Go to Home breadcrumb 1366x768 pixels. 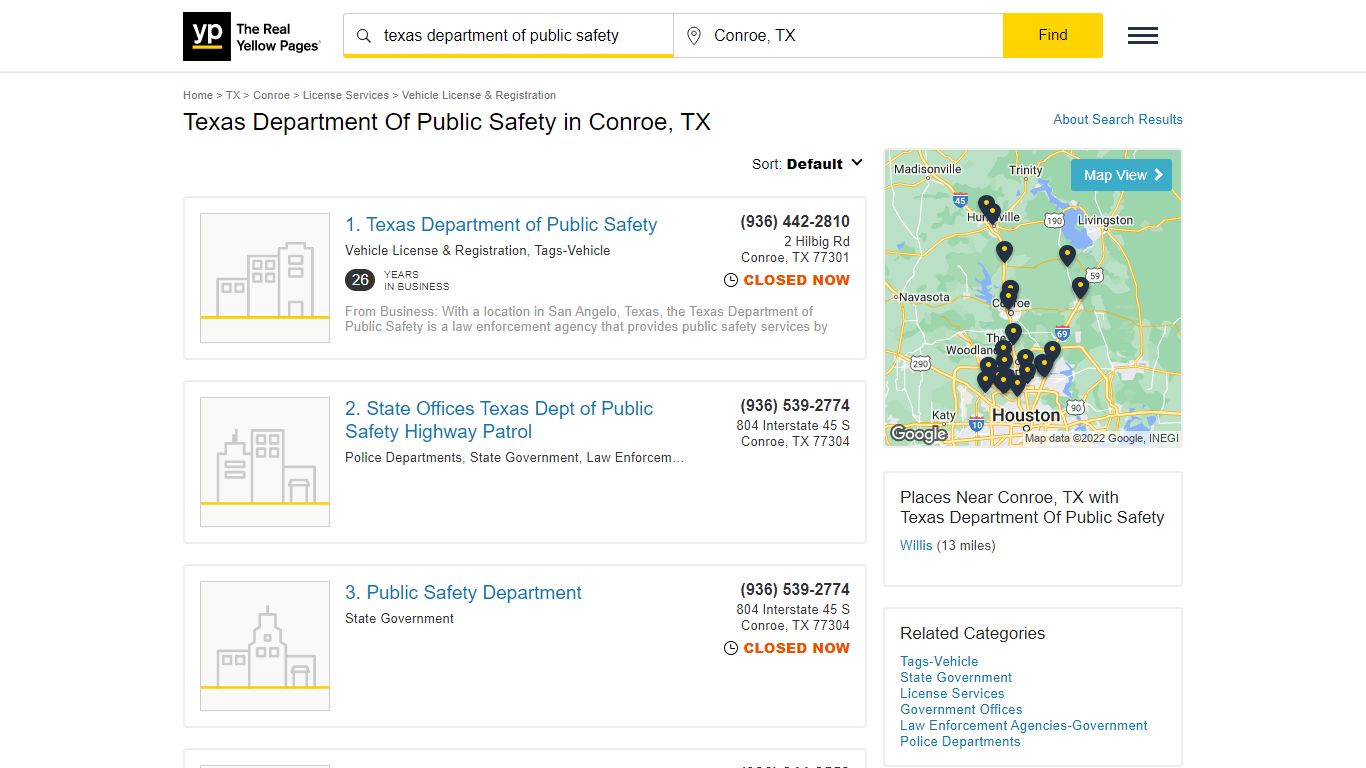click(x=198, y=95)
